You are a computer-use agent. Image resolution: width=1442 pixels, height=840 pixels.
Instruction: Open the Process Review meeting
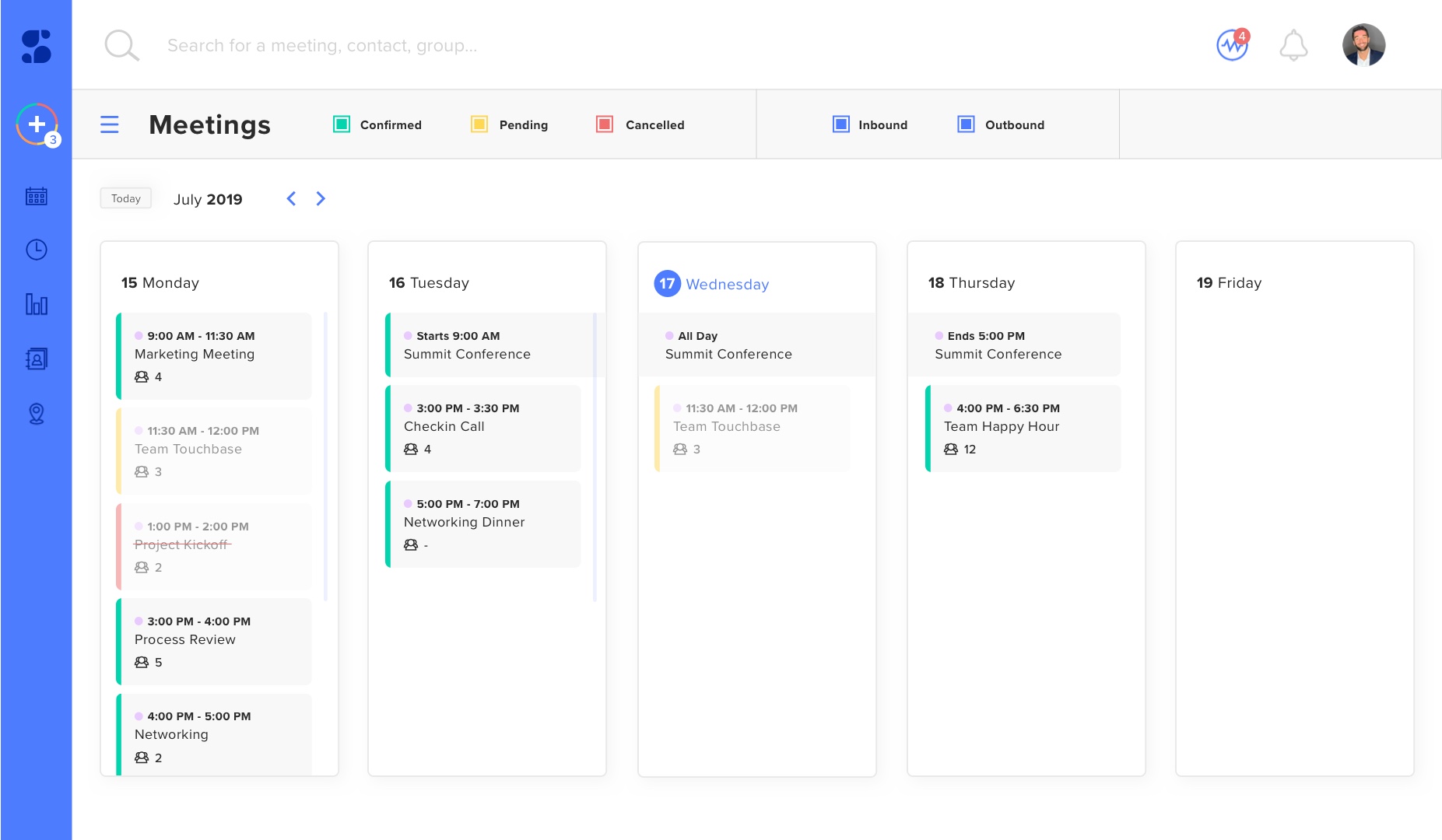tap(214, 642)
